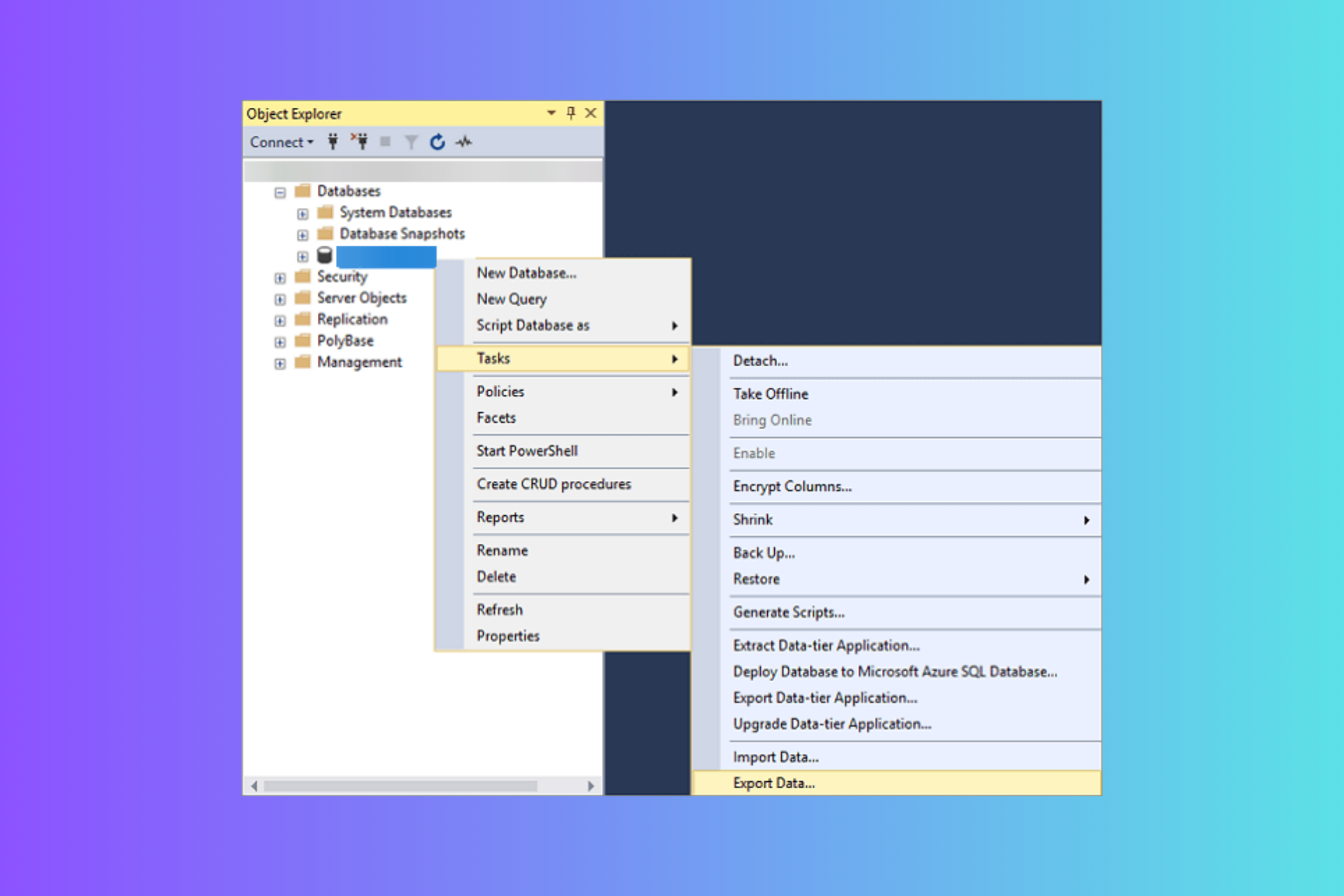Toggle the Object Explorer pin icon
Screen dimensions: 1344x896
(571, 113)
